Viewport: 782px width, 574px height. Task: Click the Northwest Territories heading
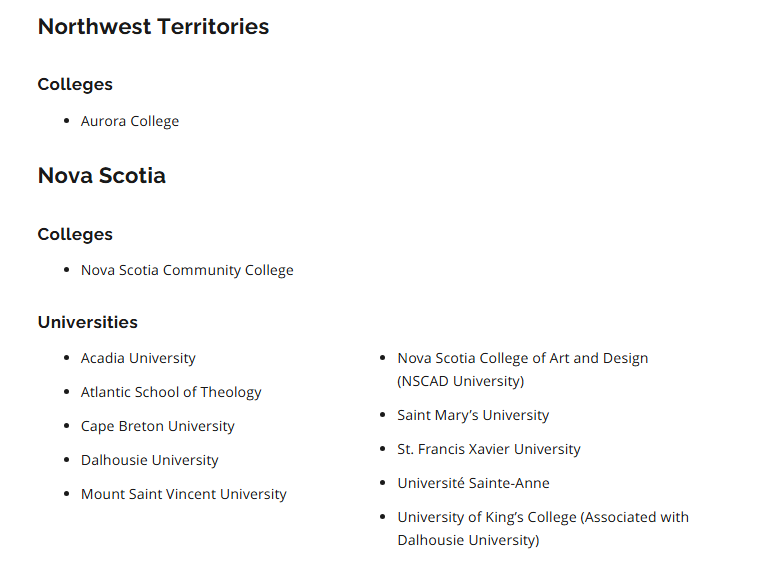tap(154, 27)
